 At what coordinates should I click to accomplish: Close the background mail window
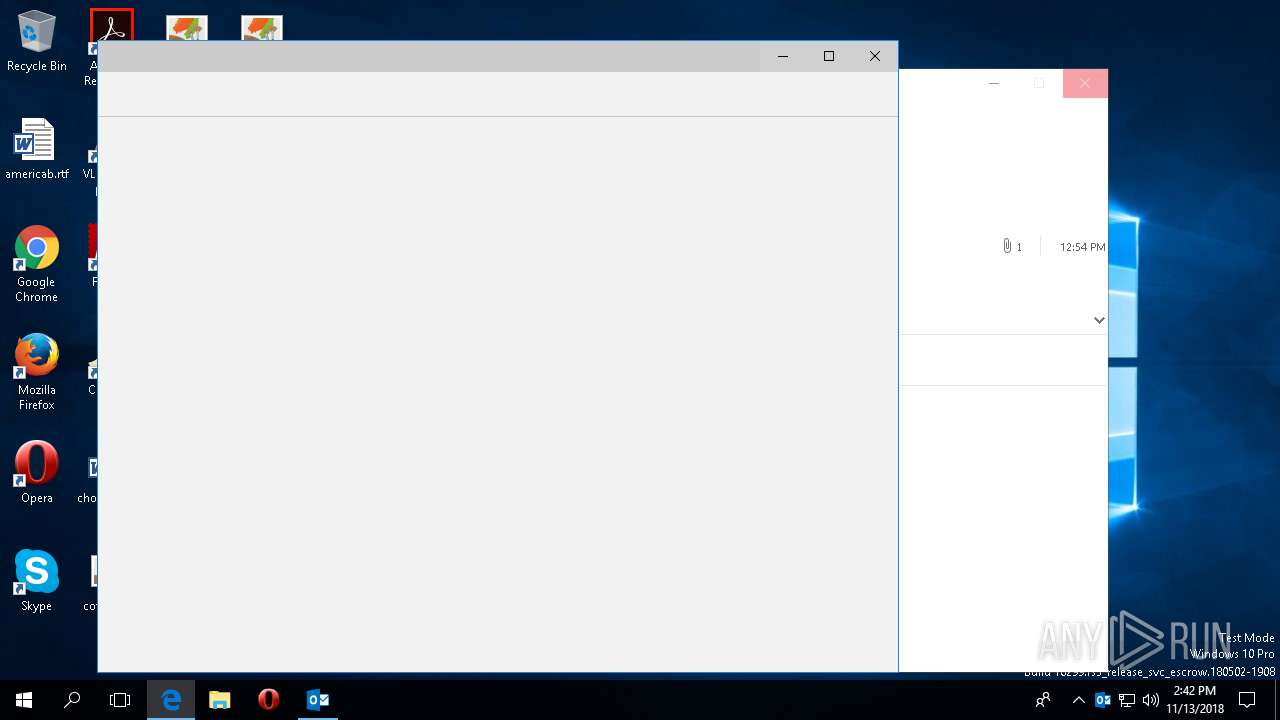(x=1085, y=83)
